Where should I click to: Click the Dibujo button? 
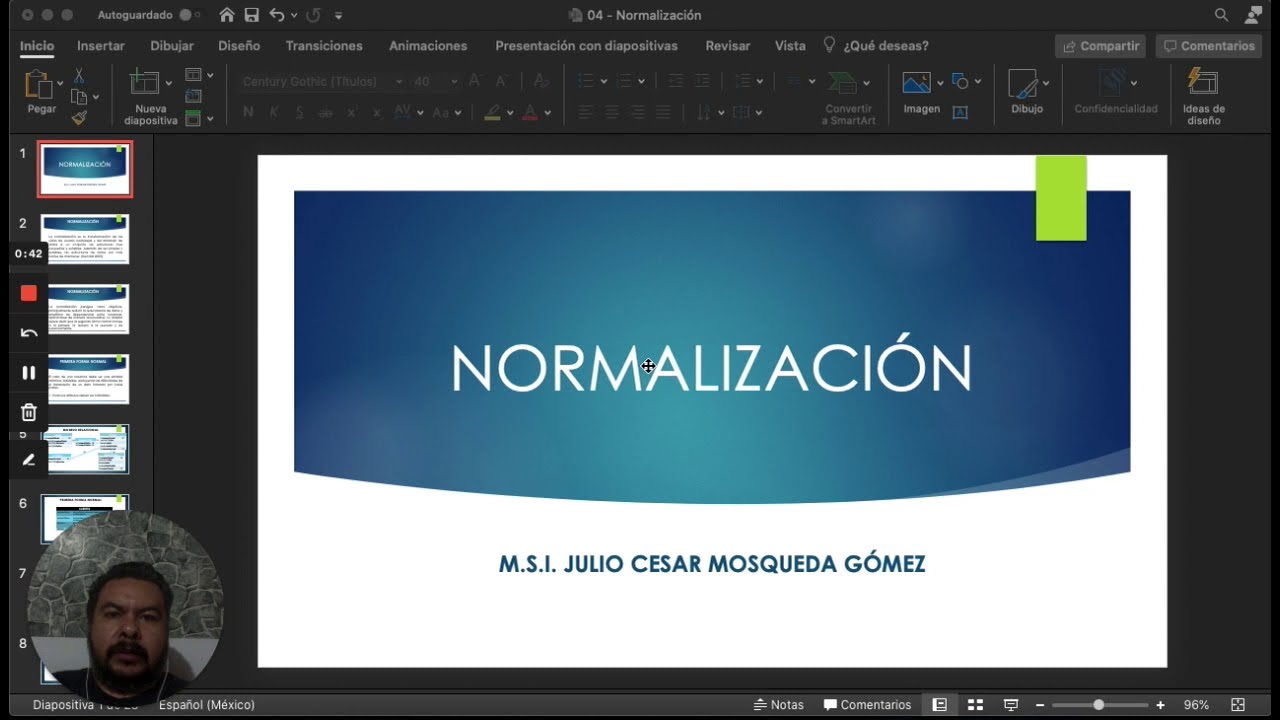click(1026, 92)
